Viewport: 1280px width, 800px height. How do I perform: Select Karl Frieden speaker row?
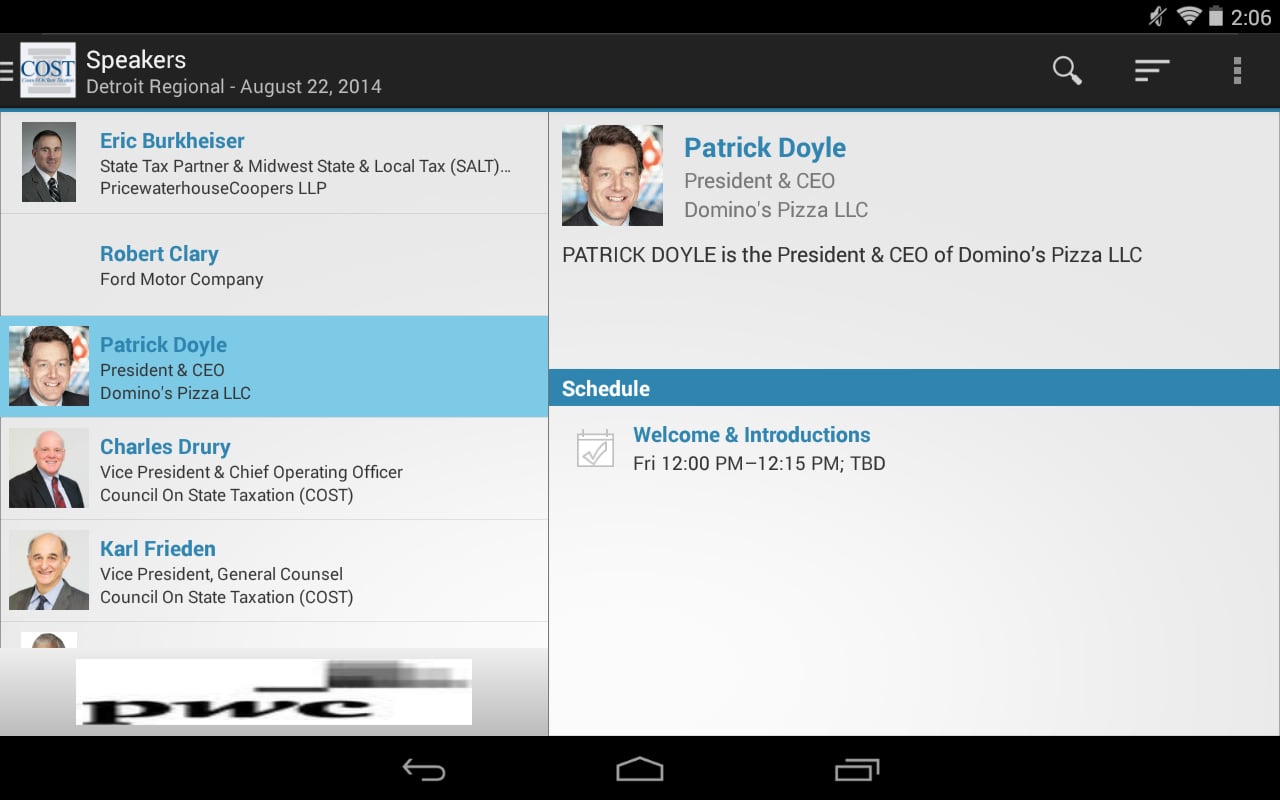(274, 571)
